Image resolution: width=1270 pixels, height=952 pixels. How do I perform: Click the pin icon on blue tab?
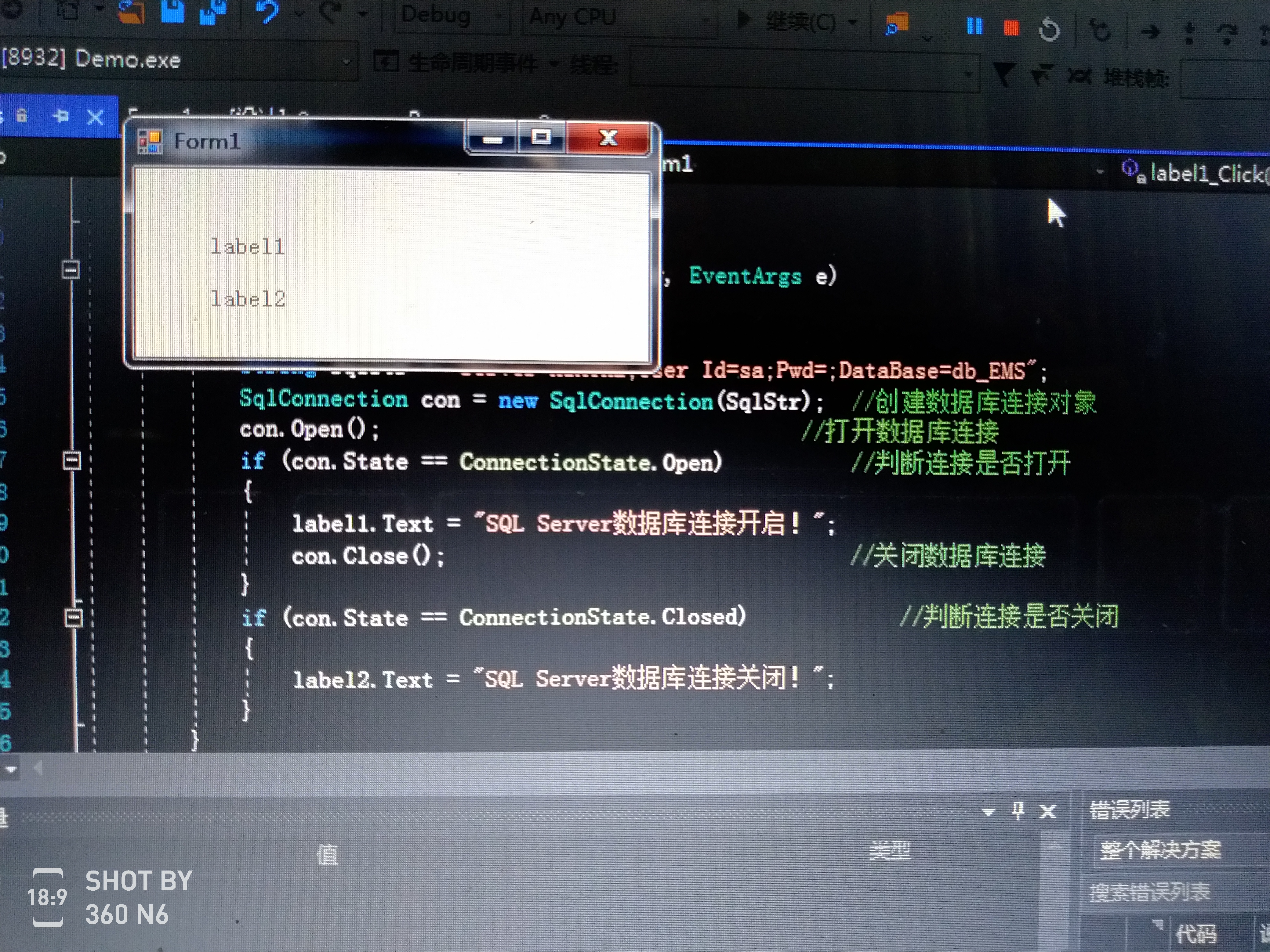click(x=60, y=117)
